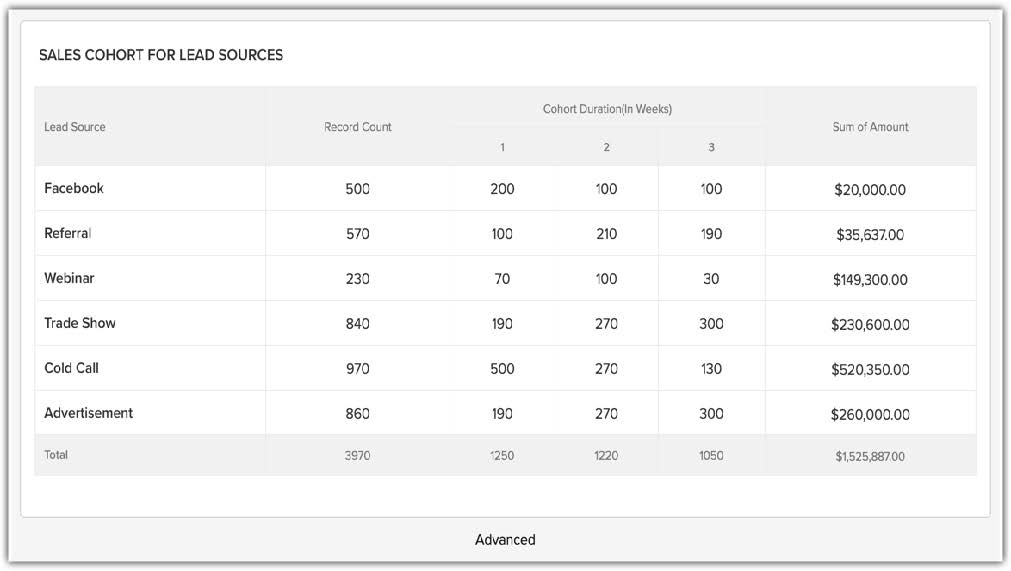The image size is (1011, 571).
Task: Select the Facebook lead source row
Action: tap(74, 188)
